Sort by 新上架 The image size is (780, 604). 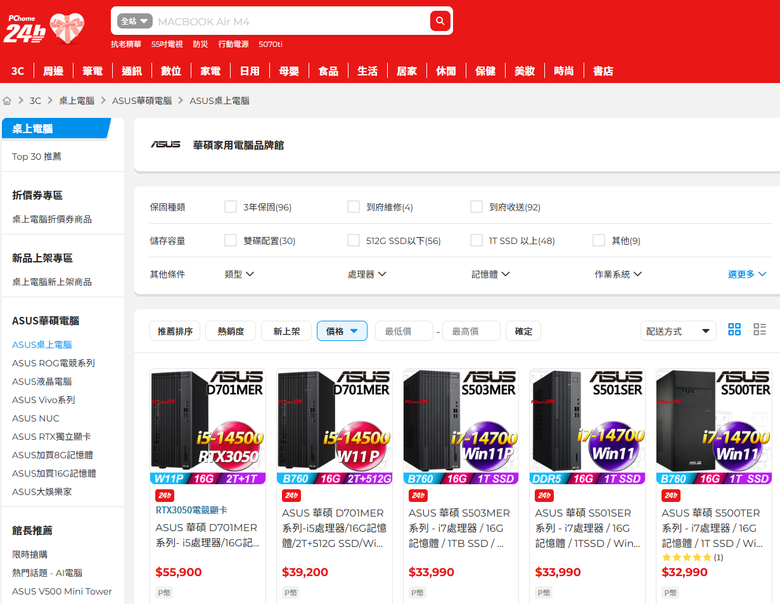pos(287,331)
